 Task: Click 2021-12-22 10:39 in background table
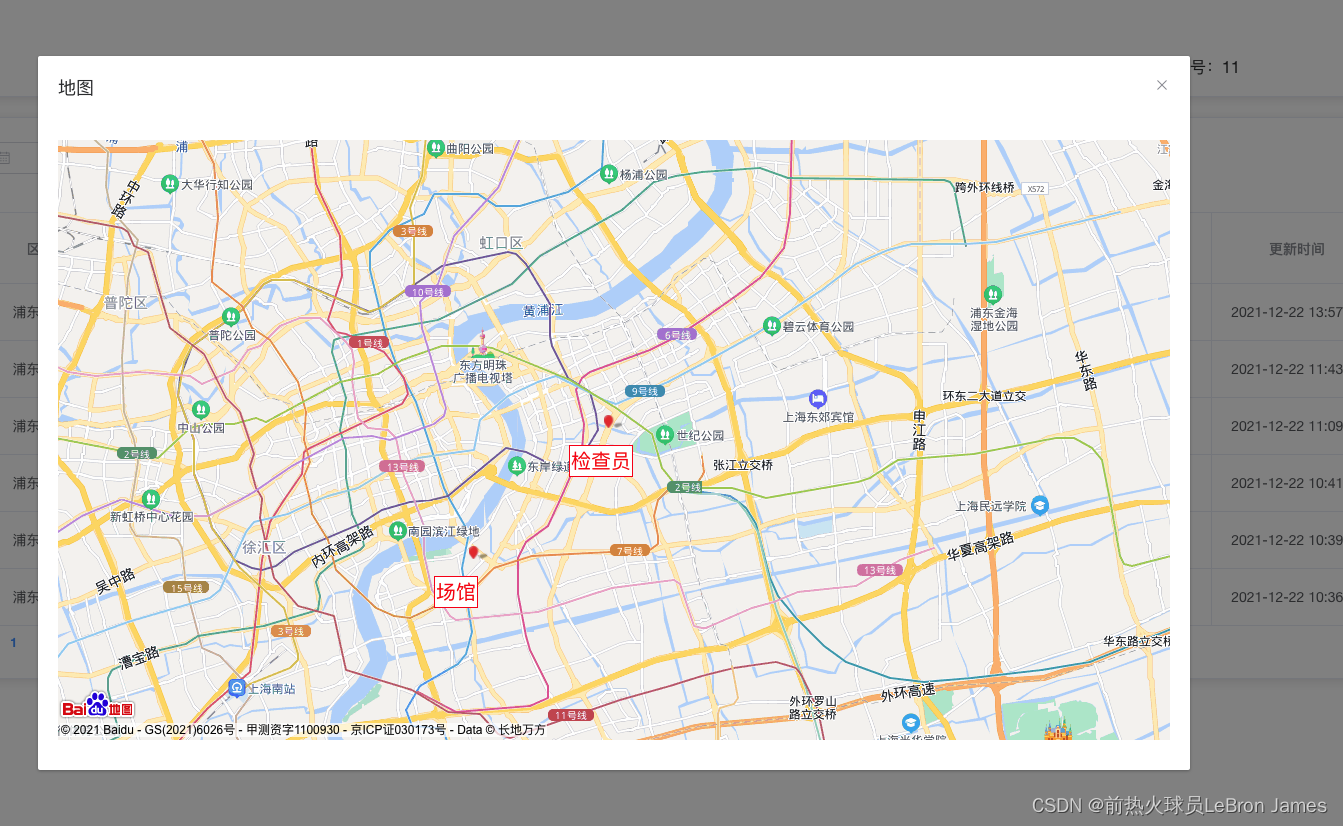pos(1286,540)
